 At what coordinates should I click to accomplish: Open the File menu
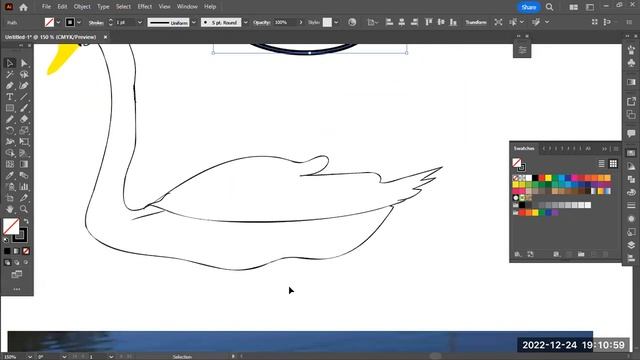47,7
